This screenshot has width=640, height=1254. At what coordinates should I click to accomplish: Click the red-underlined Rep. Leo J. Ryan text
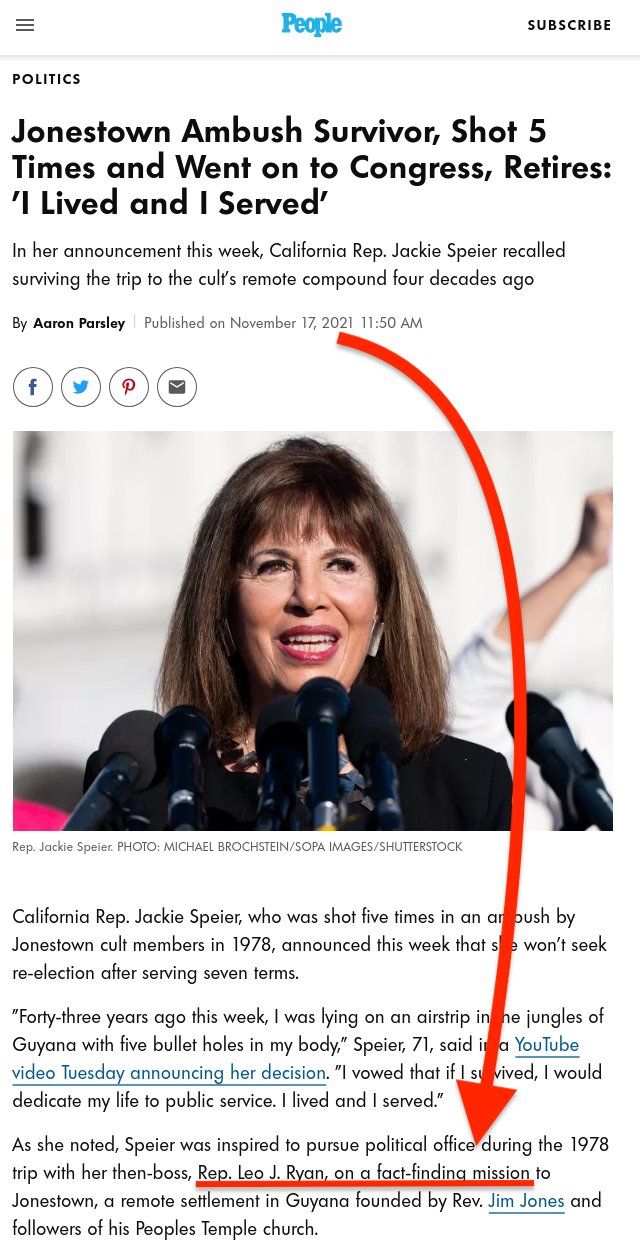coord(364,1172)
